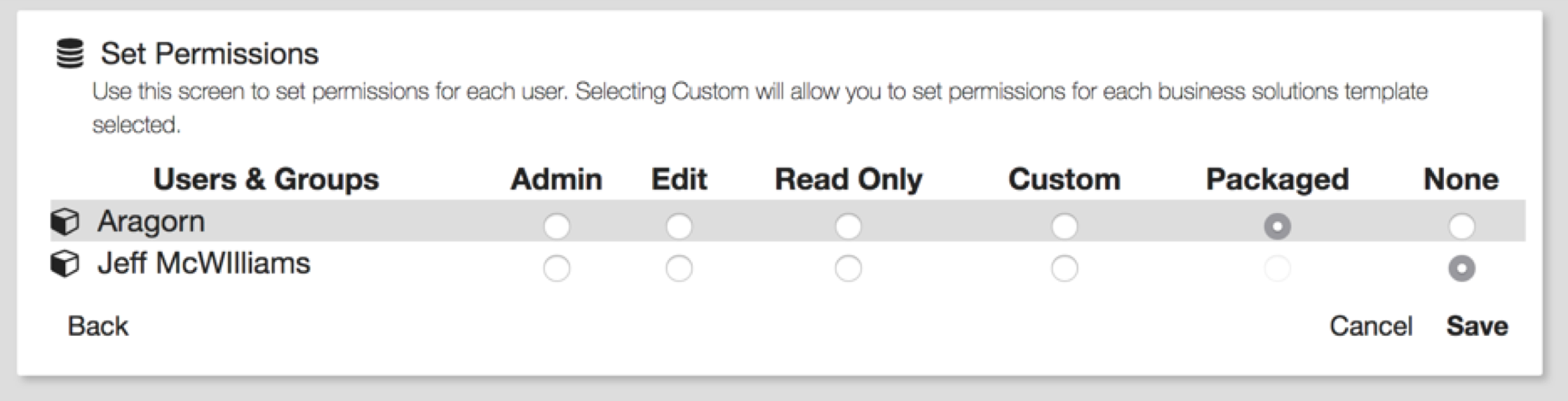This screenshot has height=401, width=1568.
Task: Set Jeff McWilliams to Read Only
Action: [848, 269]
